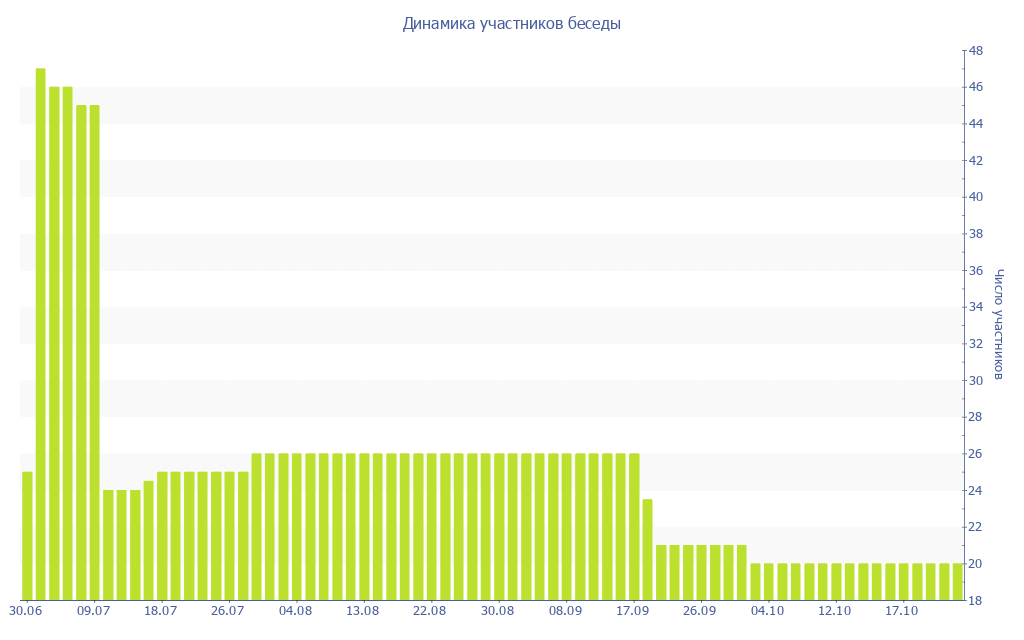Select the bar above the 04.10 label
The image size is (1024, 640).
click(x=769, y=582)
